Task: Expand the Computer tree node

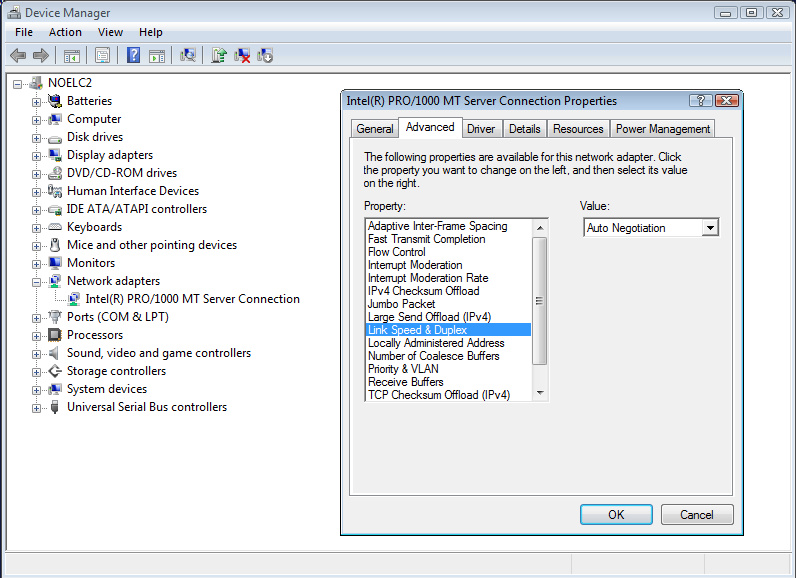Action: [x=36, y=120]
